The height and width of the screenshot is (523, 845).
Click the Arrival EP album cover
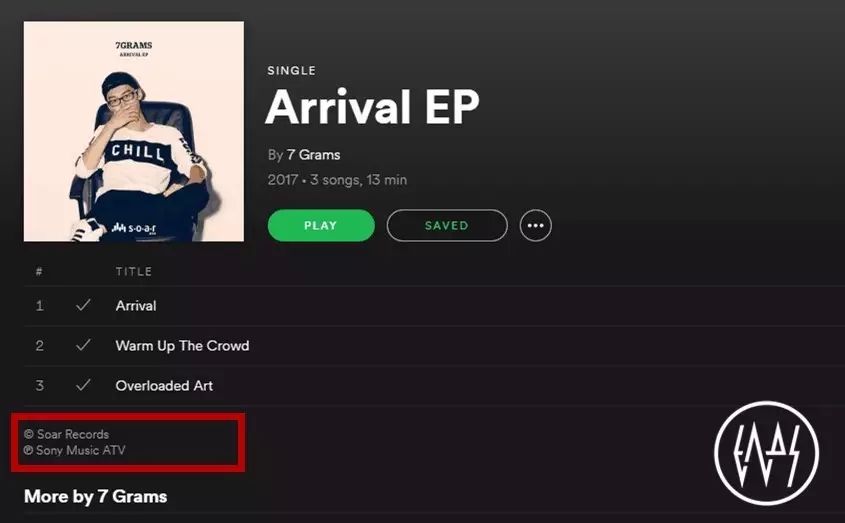134,132
